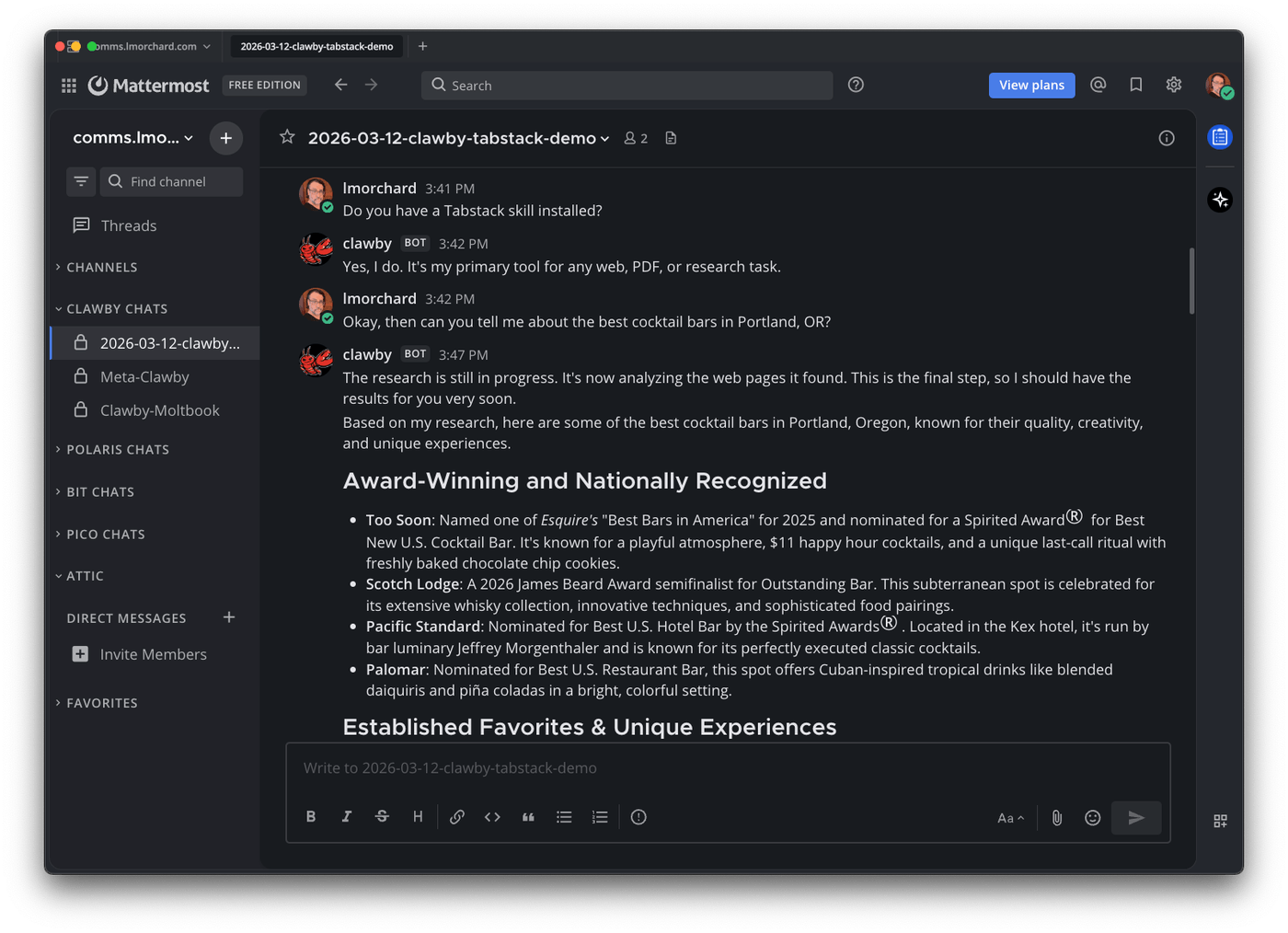Expand the CHANNELS category

pos(101,268)
